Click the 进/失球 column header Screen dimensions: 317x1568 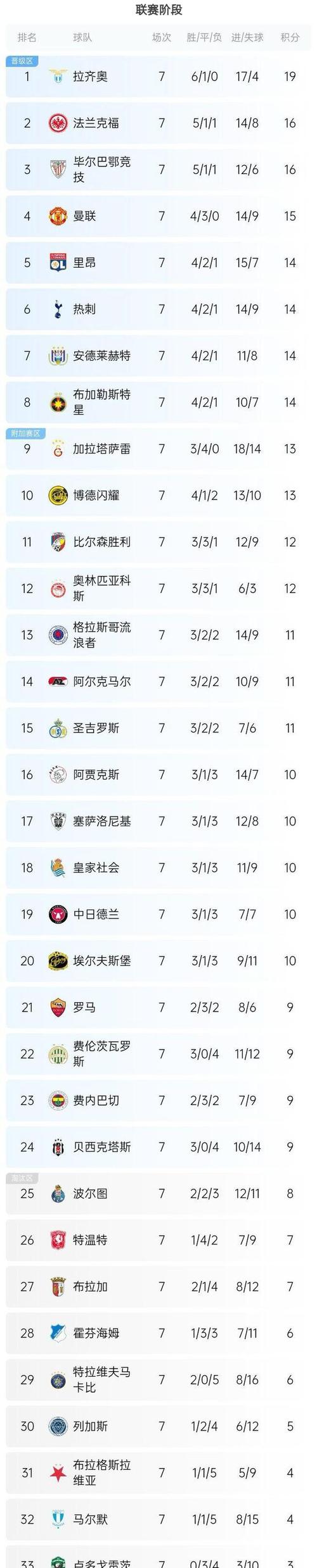click(247, 37)
